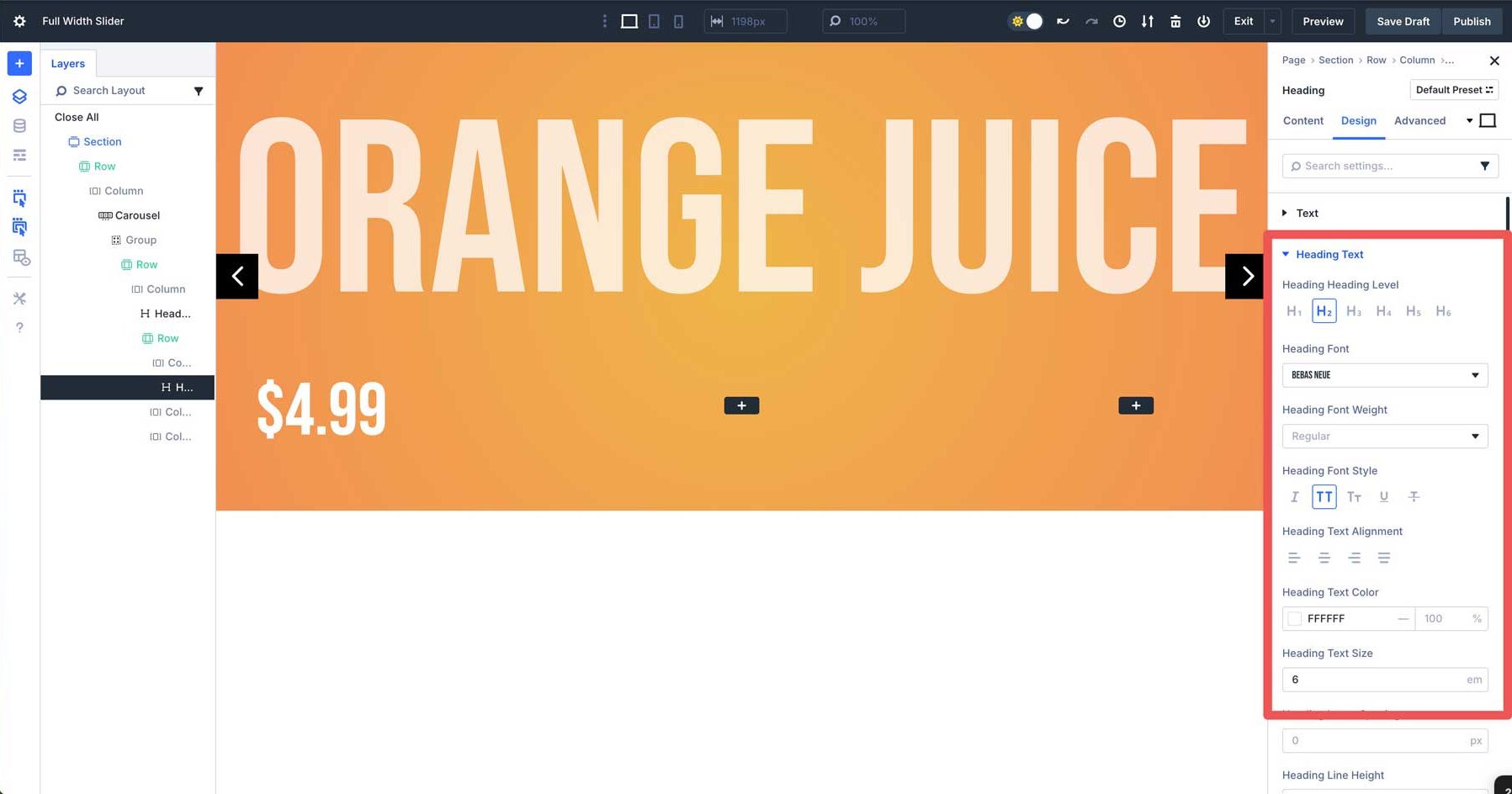Switch to tablet preview mode

pyautogui.click(x=654, y=21)
